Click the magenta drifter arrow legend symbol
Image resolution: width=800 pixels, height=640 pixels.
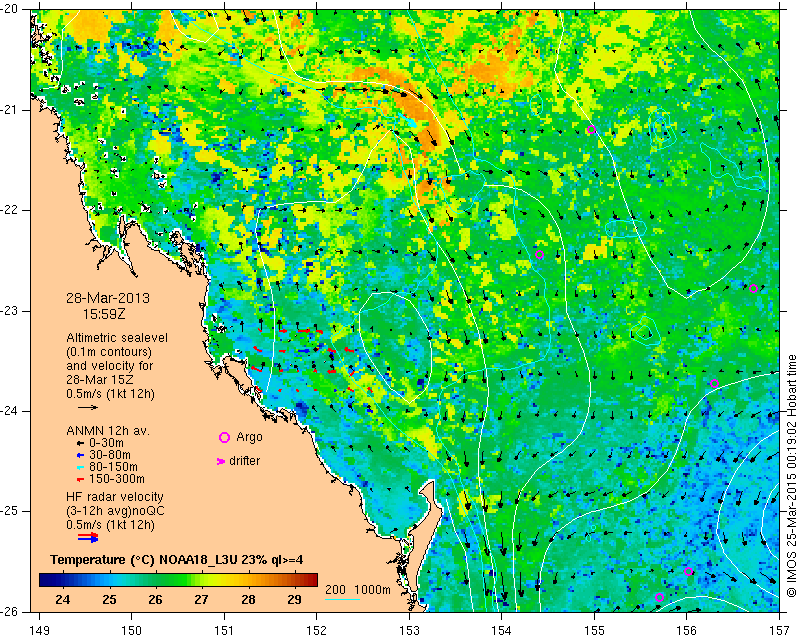(220, 461)
